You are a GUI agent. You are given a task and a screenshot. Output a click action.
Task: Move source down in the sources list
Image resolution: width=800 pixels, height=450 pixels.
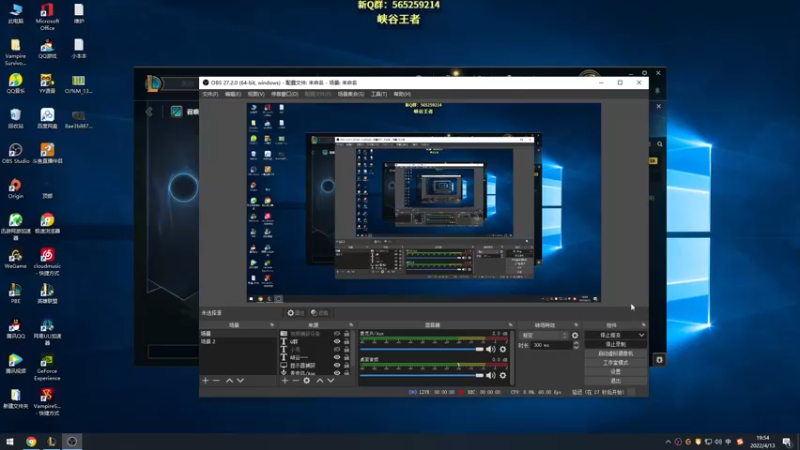(331, 381)
